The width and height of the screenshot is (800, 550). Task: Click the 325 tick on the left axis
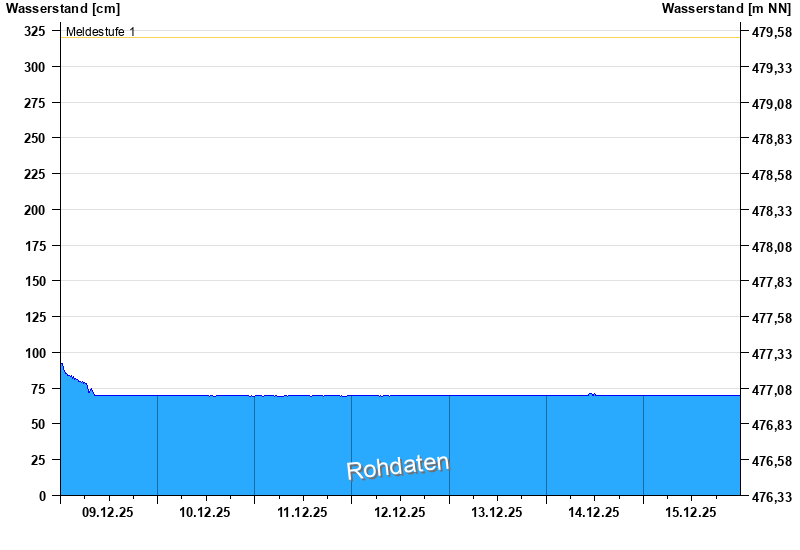pos(34,32)
